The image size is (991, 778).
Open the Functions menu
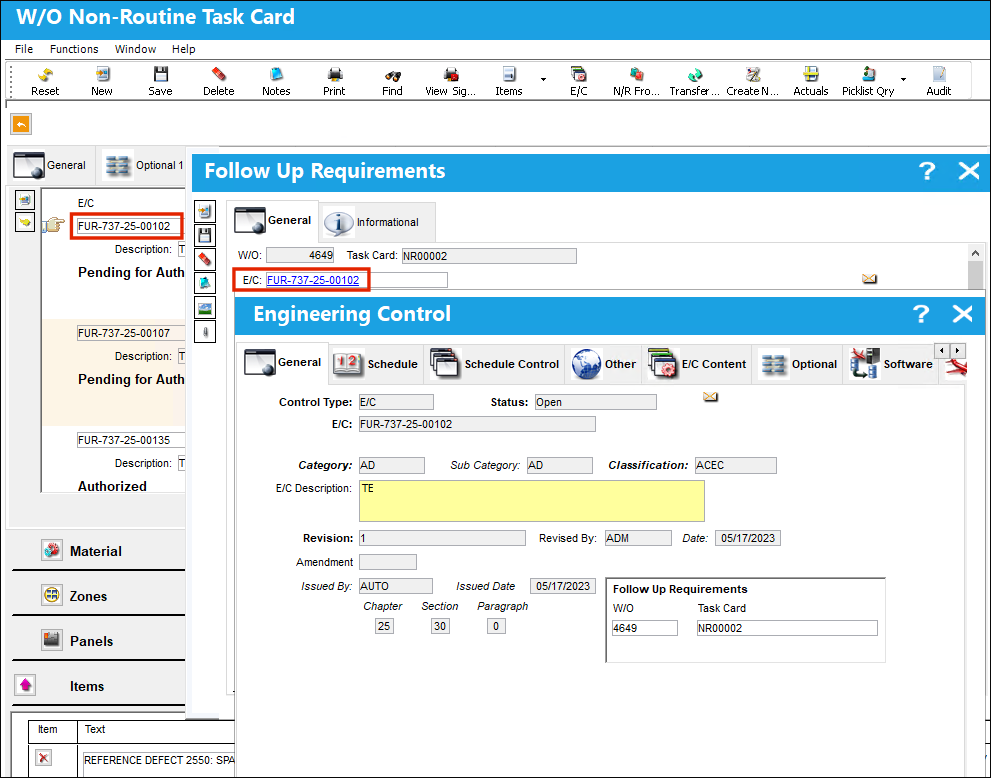(74, 49)
